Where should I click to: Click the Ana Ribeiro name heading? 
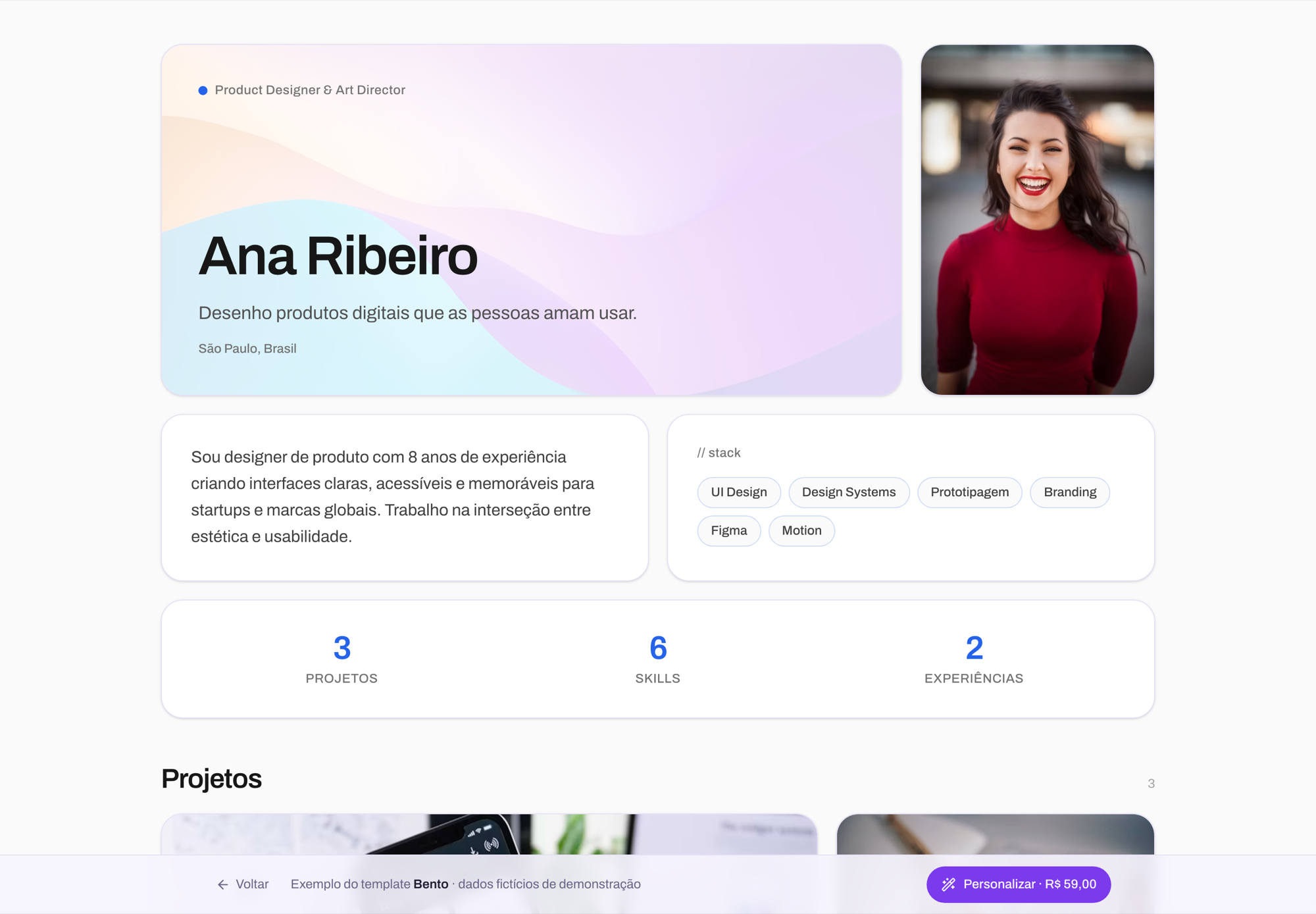(338, 256)
